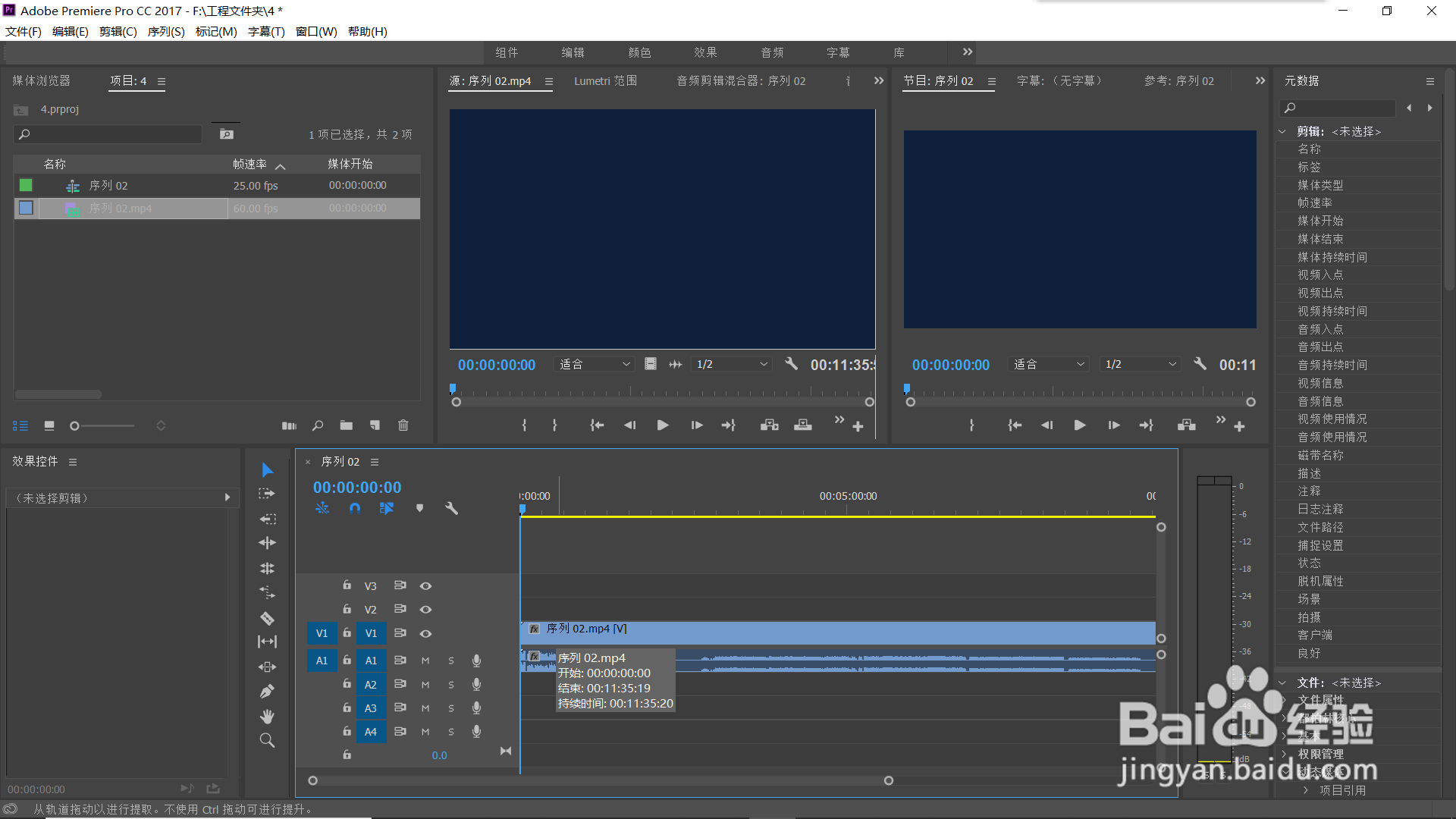Screen dimensions: 1456x819
Task: Open program monitor zoom dropdown 适合
Action: pyautogui.click(x=1049, y=365)
